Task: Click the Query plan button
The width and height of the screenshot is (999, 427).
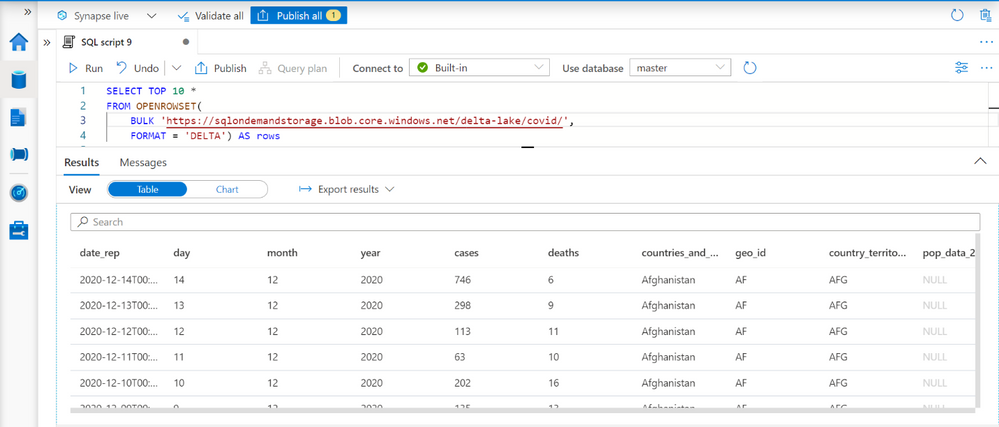Action: tap(292, 68)
